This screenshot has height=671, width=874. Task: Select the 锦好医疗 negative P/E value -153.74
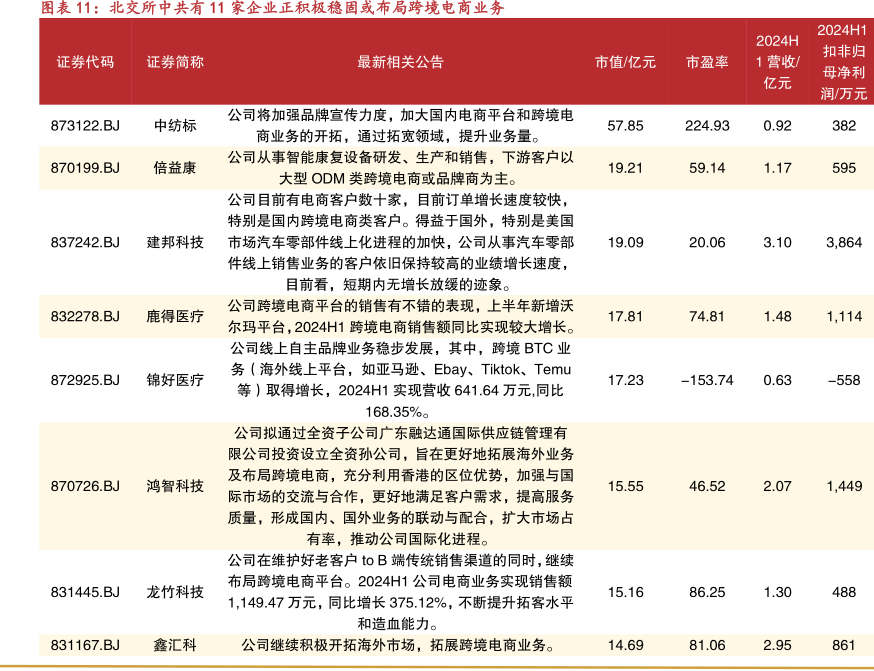click(x=707, y=380)
